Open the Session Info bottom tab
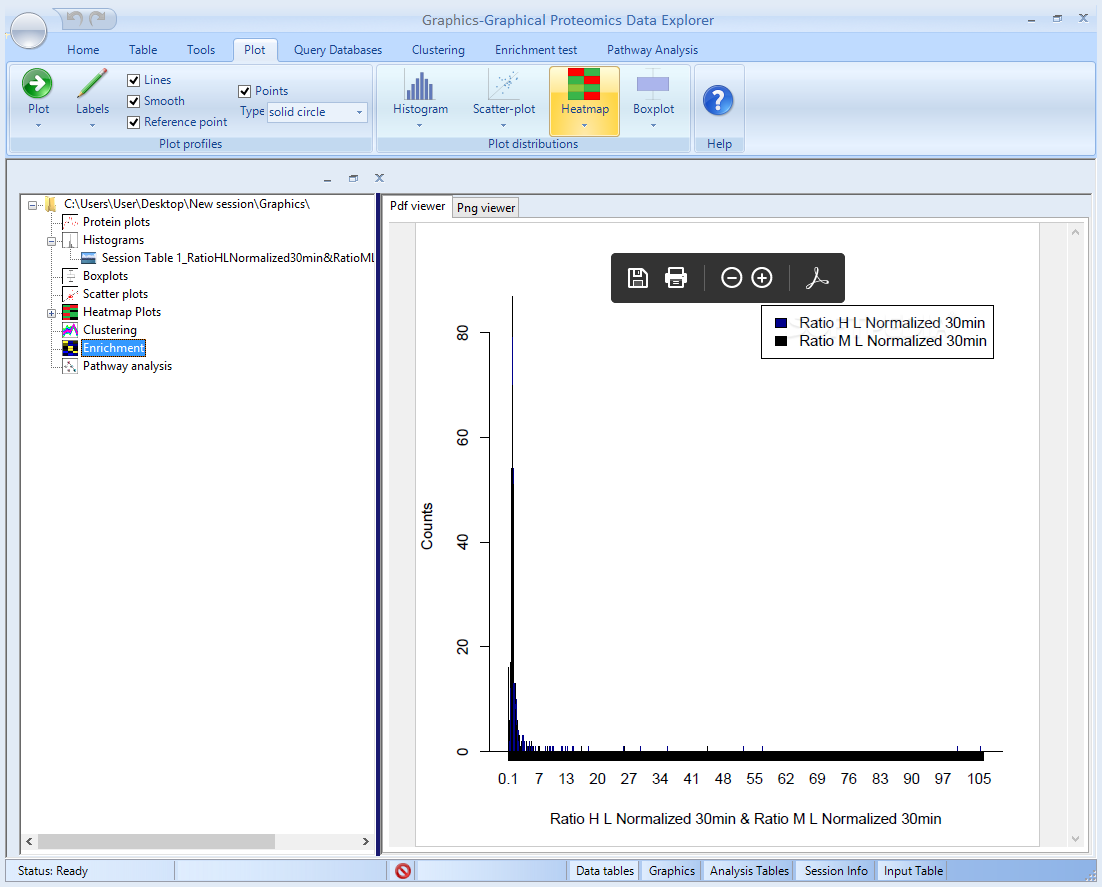Screen dimensions: 1102x887 pyautogui.click(x=836, y=871)
